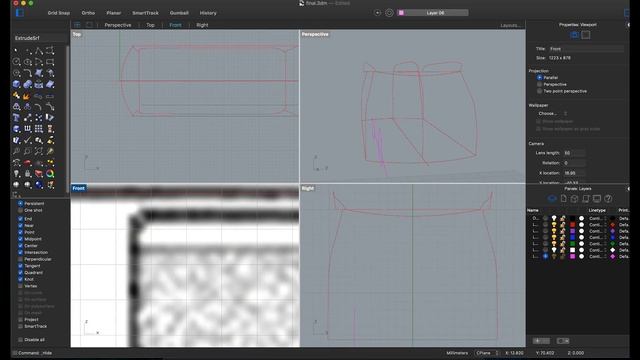
Task: Click the padlock Lock objects icon
Action: point(28,174)
